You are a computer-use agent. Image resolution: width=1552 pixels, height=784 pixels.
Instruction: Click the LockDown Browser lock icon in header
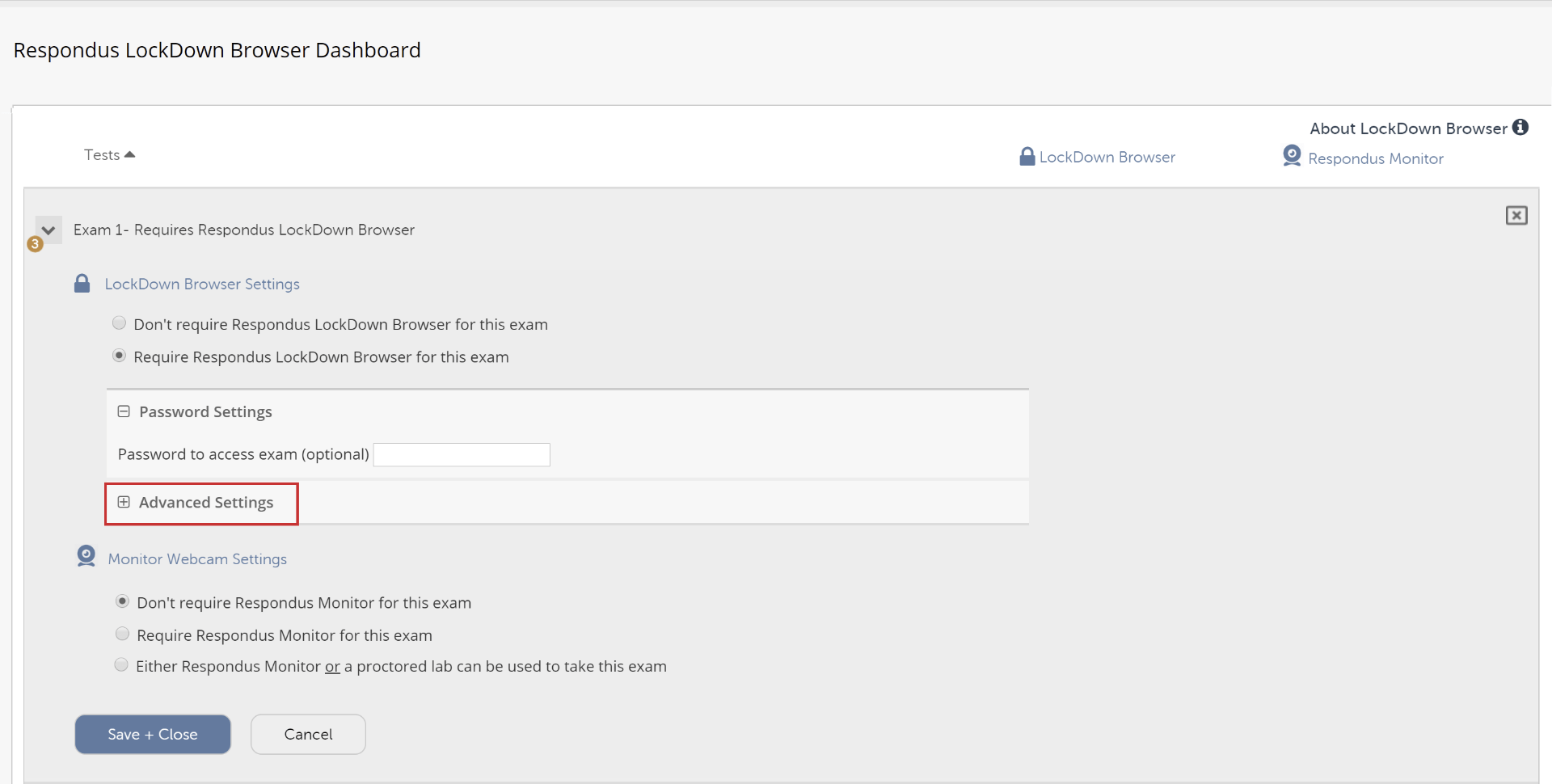1027,156
